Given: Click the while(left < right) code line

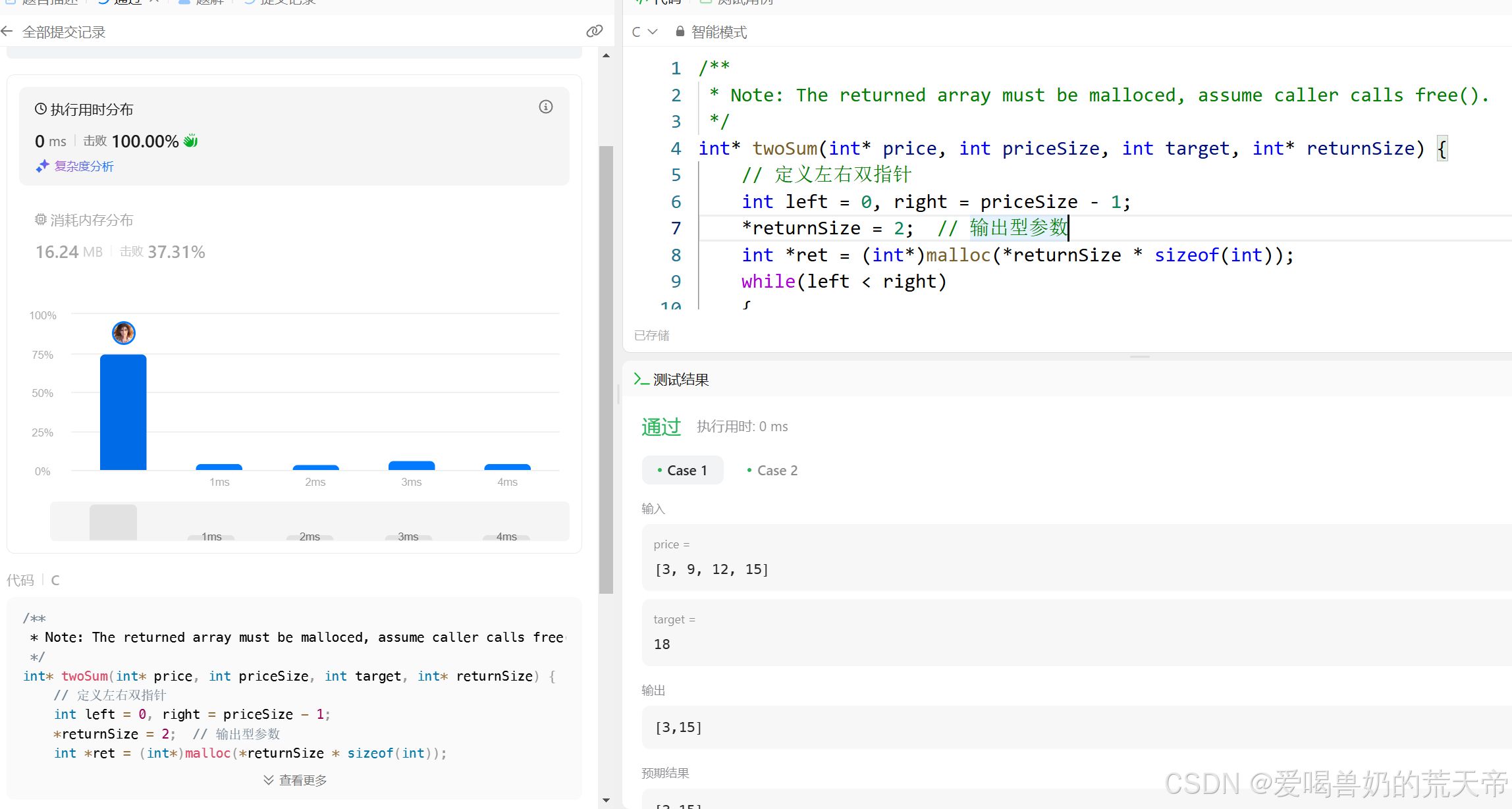Looking at the screenshot, I should coord(844,281).
